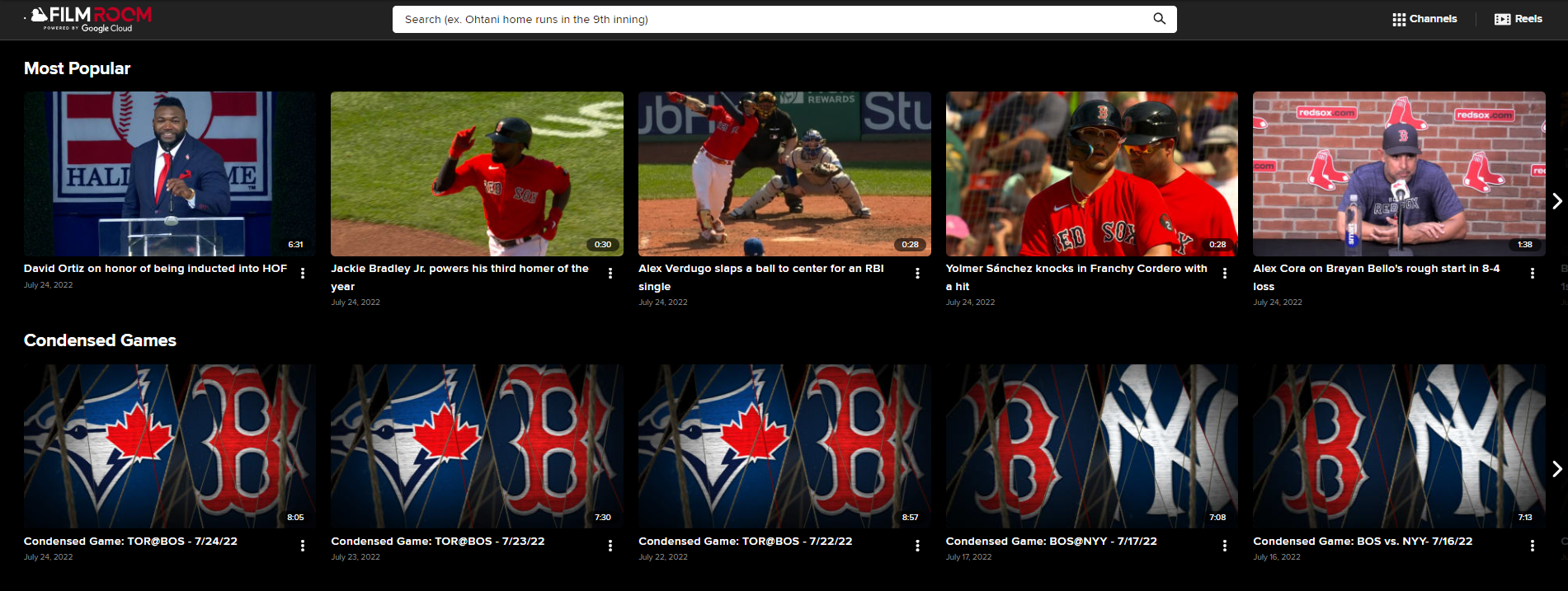Play David Ortiz Hall of Fame thumbnail
The width and height of the screenshot is (1568, 591).
[170, 174]
